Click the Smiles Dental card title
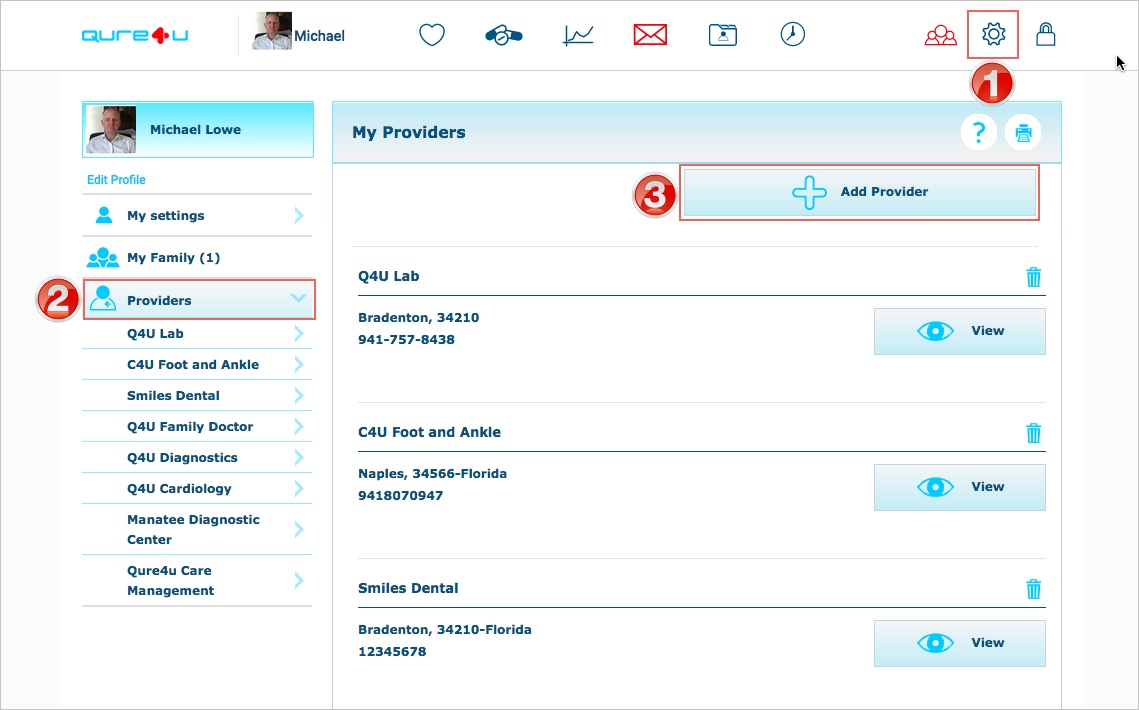Screen dimensions: 1139x710 pos(408,588)
